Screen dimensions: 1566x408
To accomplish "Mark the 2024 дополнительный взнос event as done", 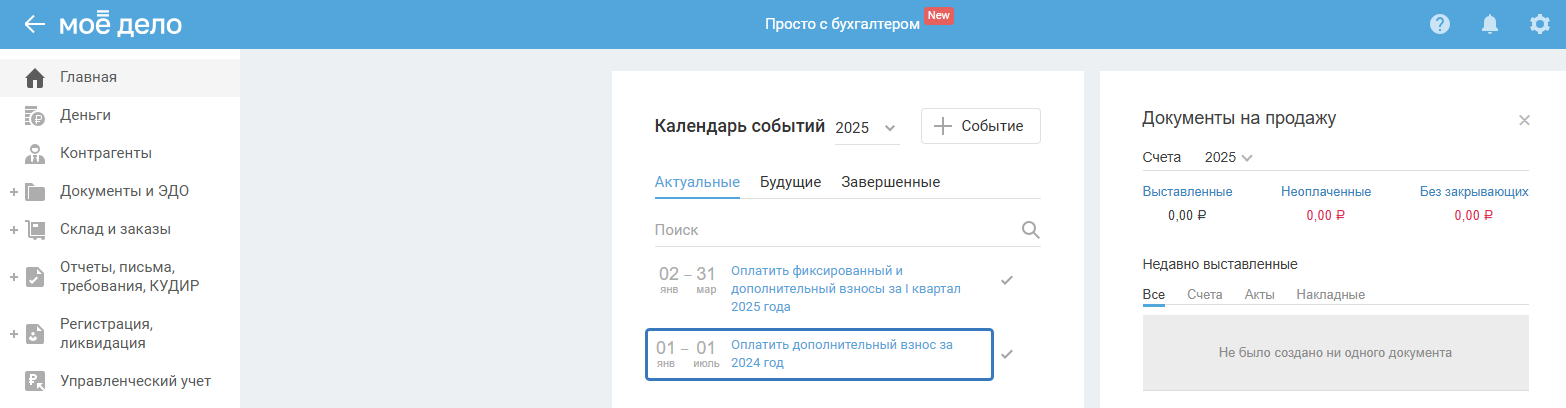I will pyautogui.click(x=1007, y=354).
